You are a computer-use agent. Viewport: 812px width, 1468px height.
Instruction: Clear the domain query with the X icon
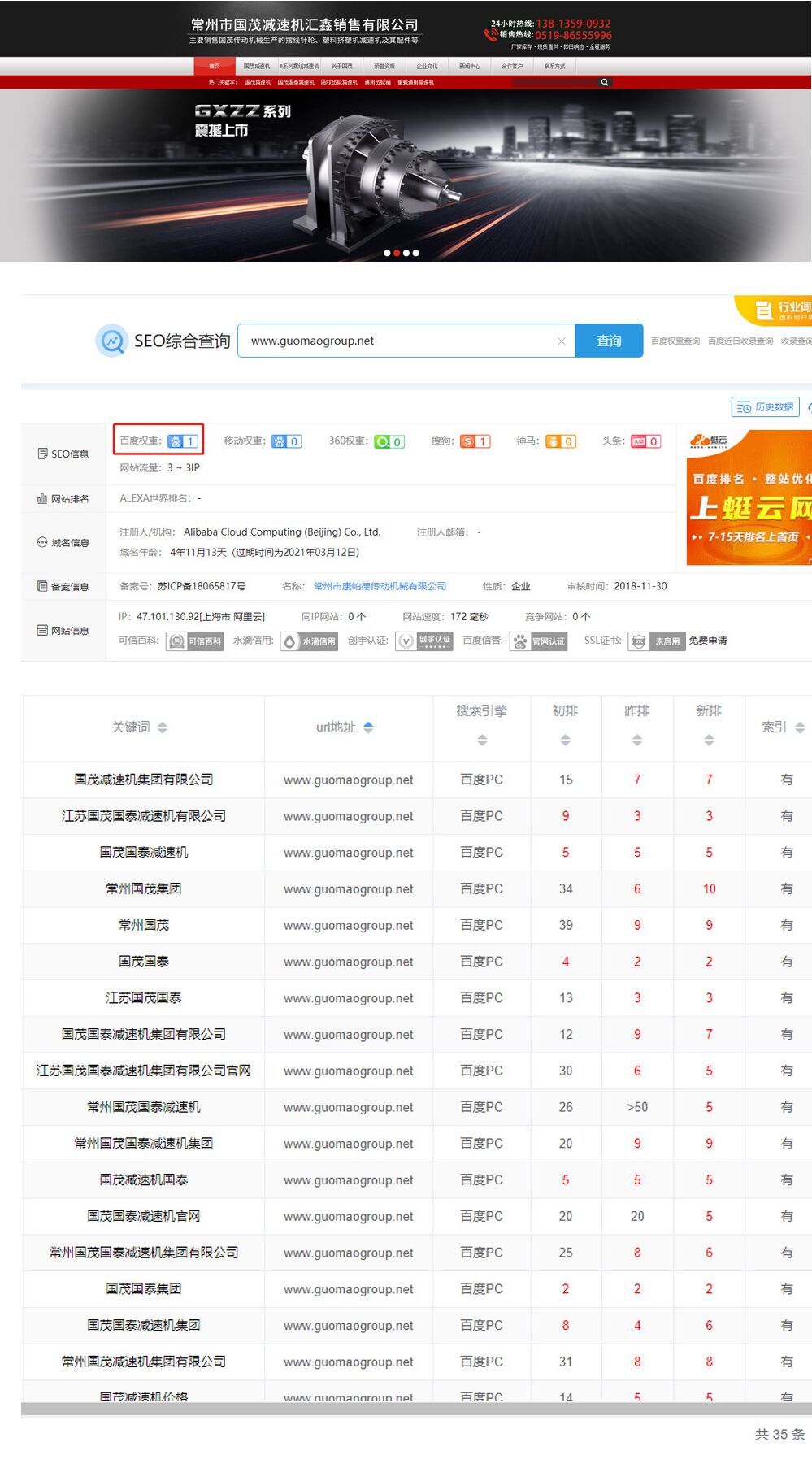(x=561, y=341)
